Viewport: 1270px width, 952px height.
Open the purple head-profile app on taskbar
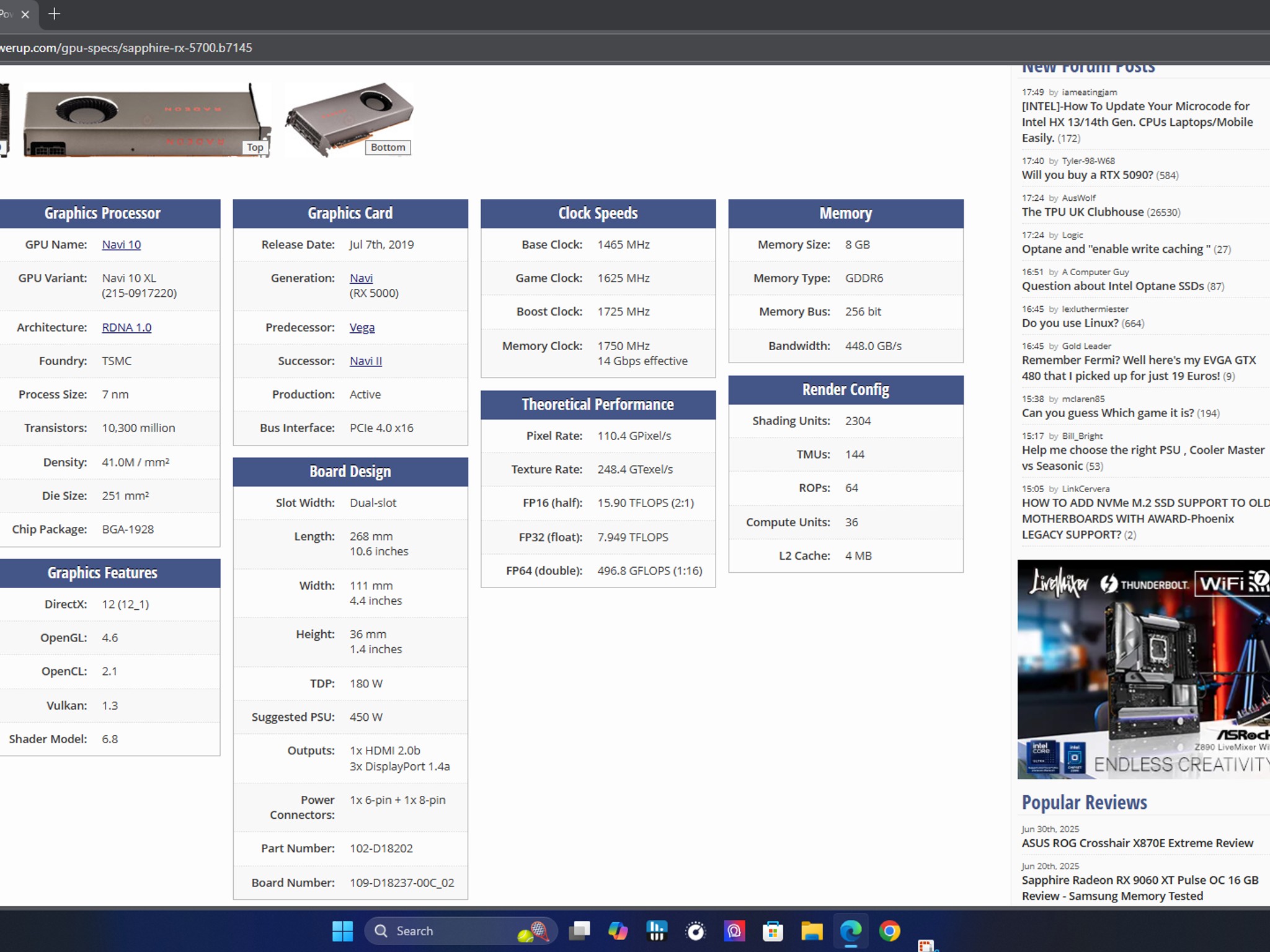[x=734, y=930]
